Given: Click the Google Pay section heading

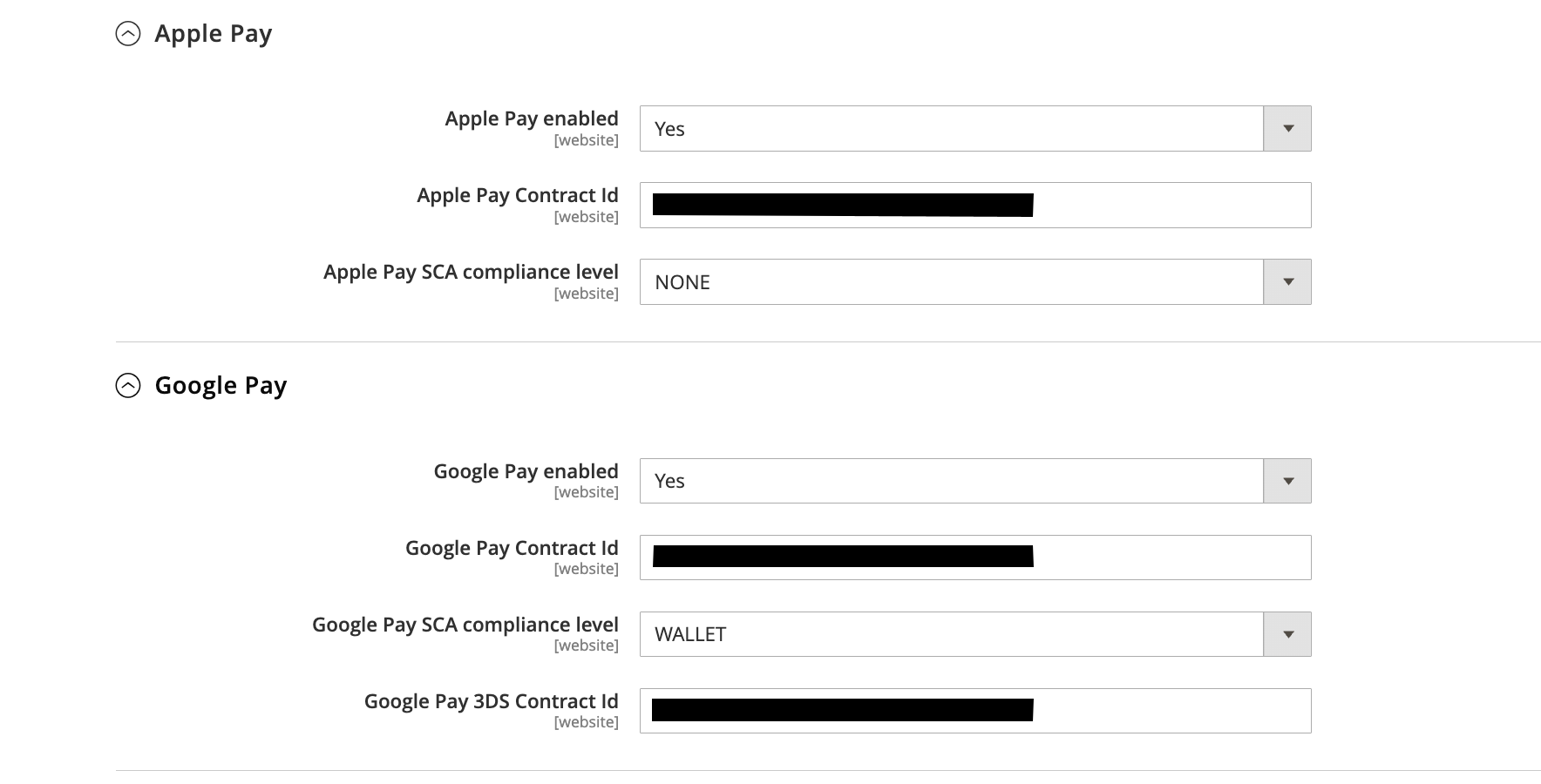Looking at the screenshot, I should 221,385.
